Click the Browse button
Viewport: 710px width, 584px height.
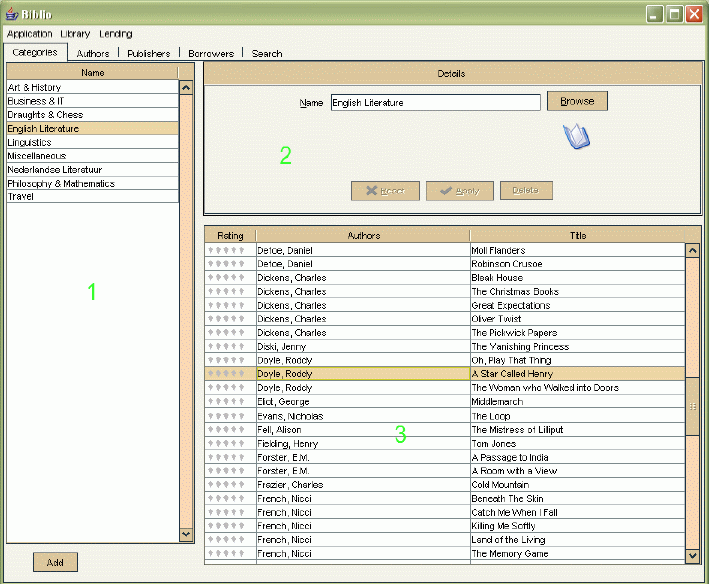pos(577,101)
